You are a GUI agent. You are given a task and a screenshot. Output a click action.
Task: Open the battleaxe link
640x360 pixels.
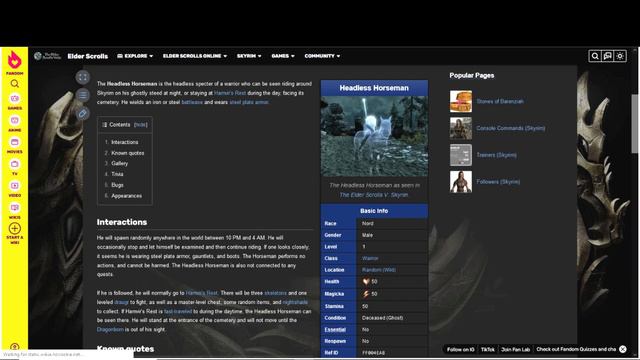[x=192, y=102]
